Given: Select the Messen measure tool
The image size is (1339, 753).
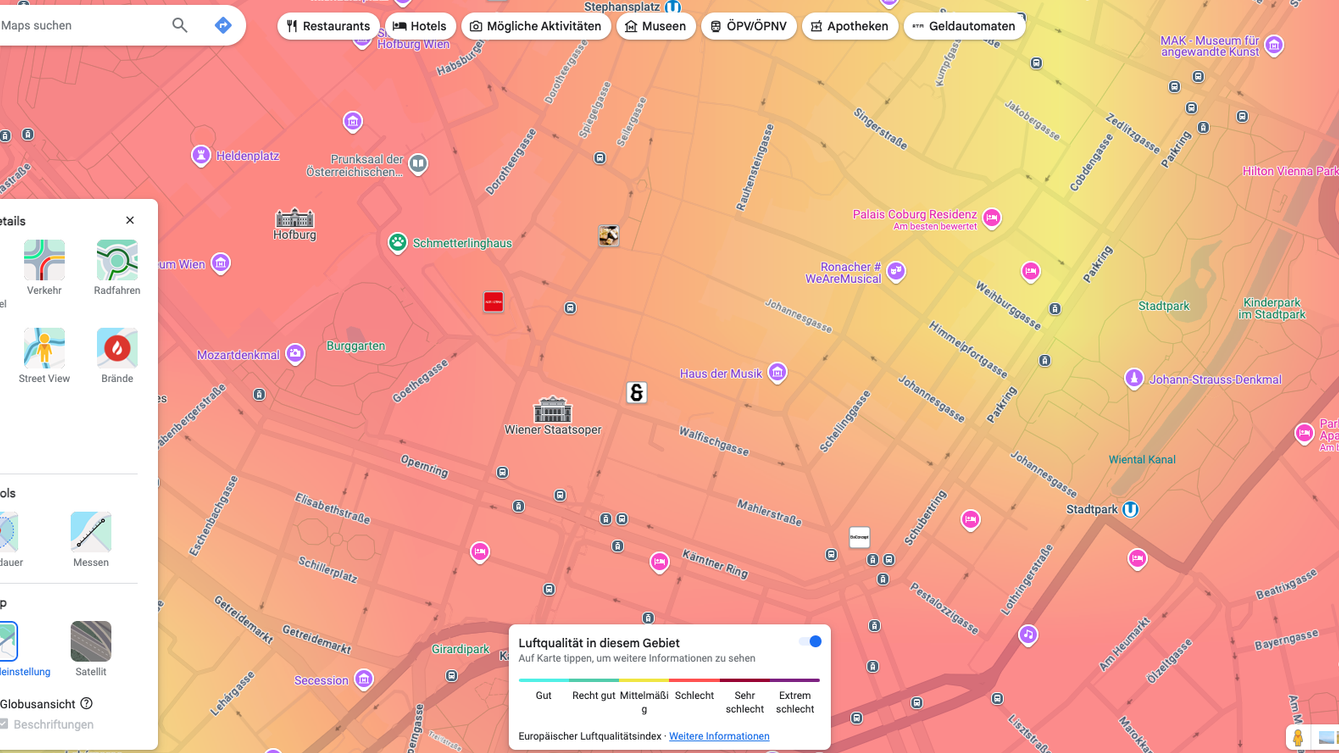Looking at the screenshot, I should click(x=91, y=533).
